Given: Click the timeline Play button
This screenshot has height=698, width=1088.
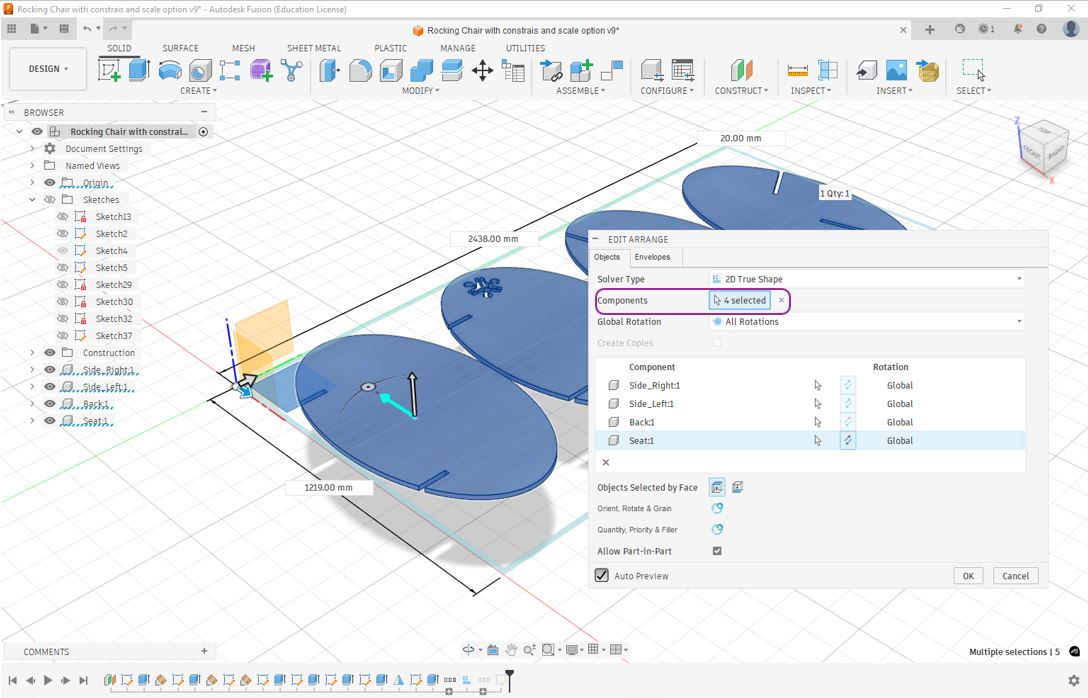Looking at the screenshot, I should click(48, 680).
